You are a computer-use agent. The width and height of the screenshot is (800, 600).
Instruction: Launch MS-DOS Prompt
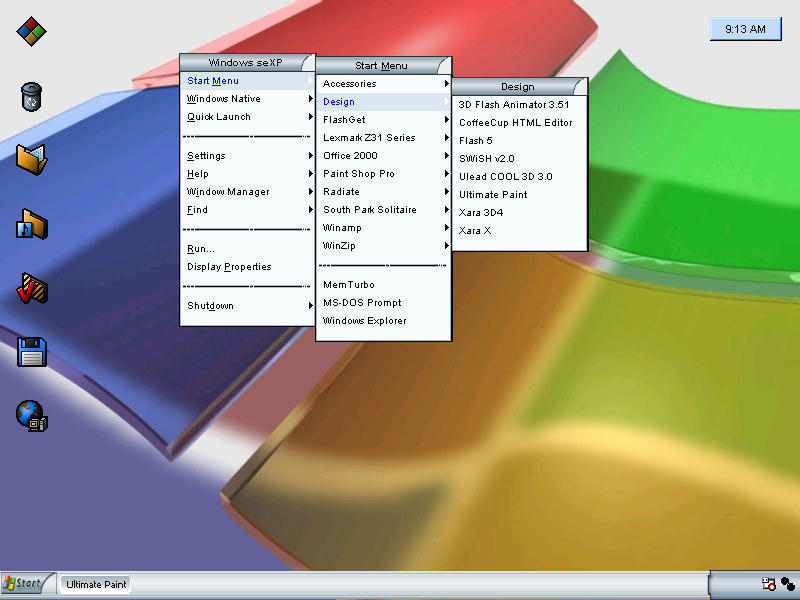383,303
